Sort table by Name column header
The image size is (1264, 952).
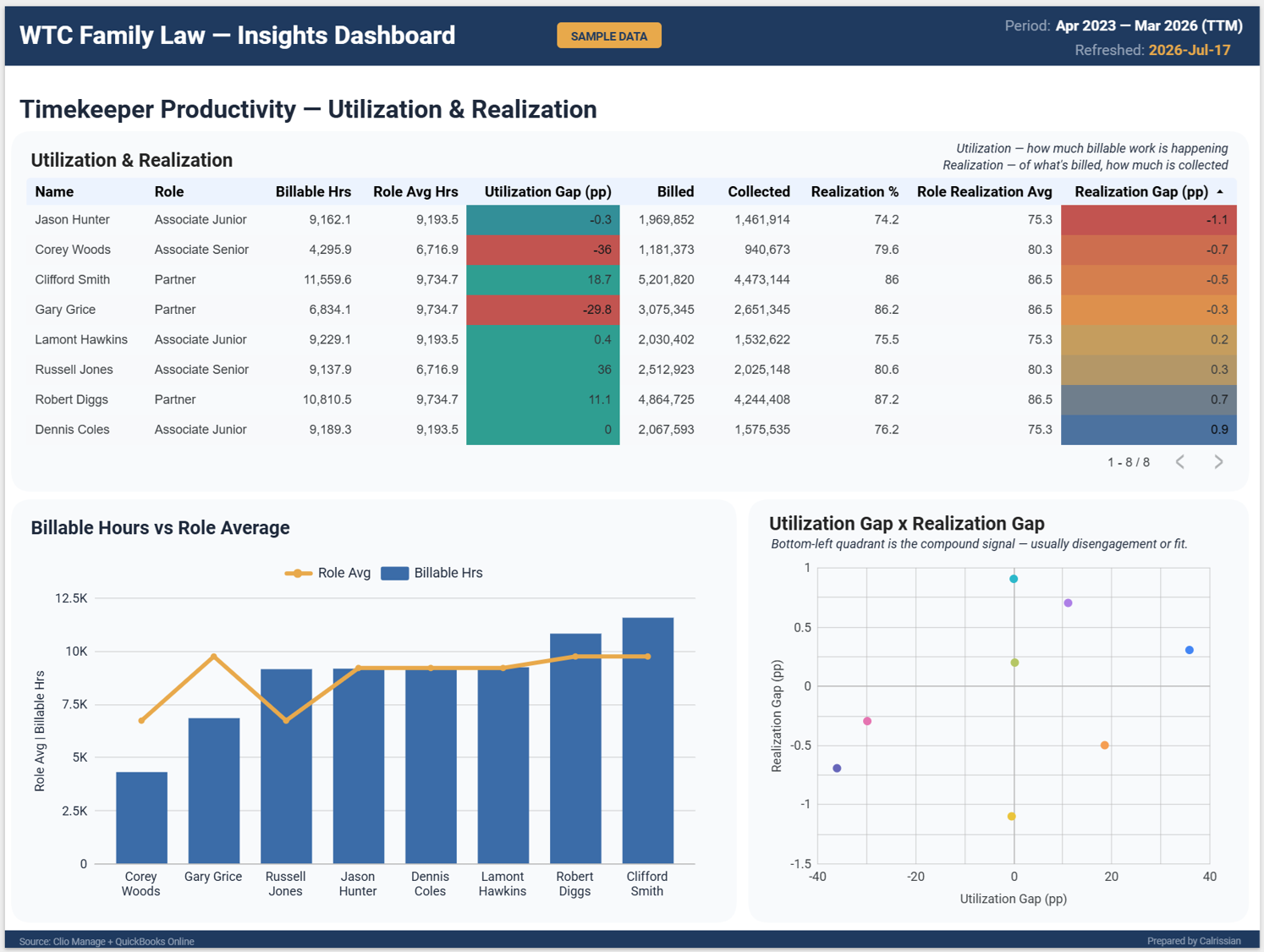(54, 192)
